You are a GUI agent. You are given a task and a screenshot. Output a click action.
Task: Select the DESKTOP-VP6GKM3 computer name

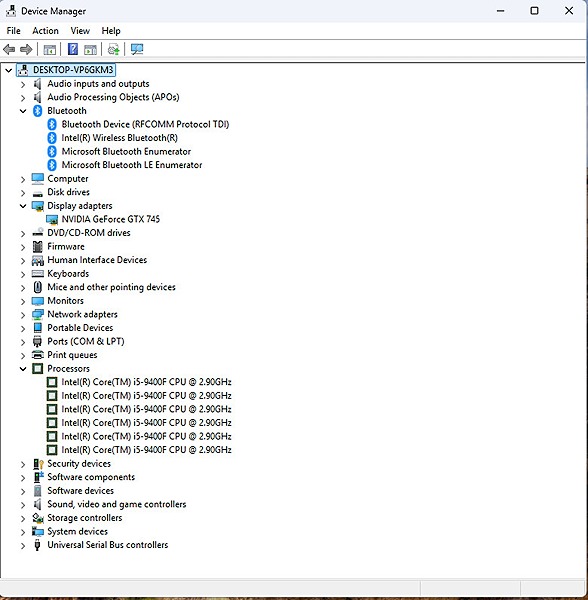coord(73,70)
